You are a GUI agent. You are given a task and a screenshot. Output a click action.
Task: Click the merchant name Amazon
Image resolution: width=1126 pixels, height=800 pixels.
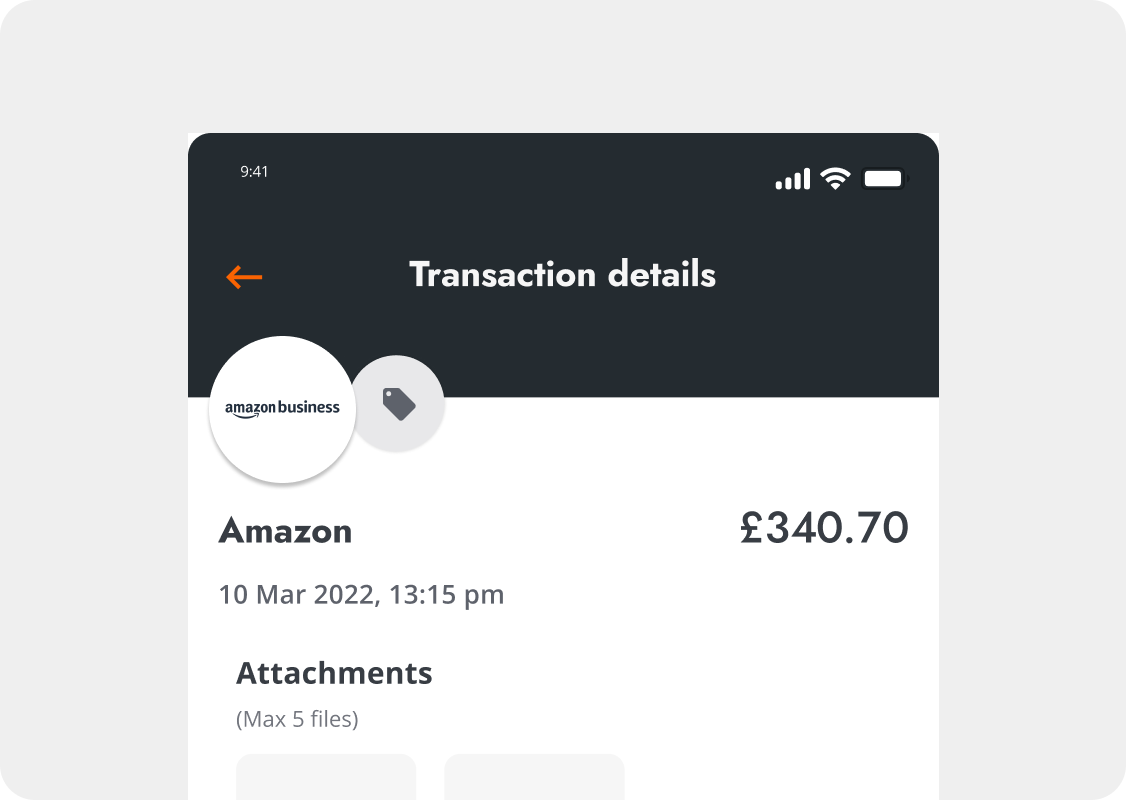[285, 532]
